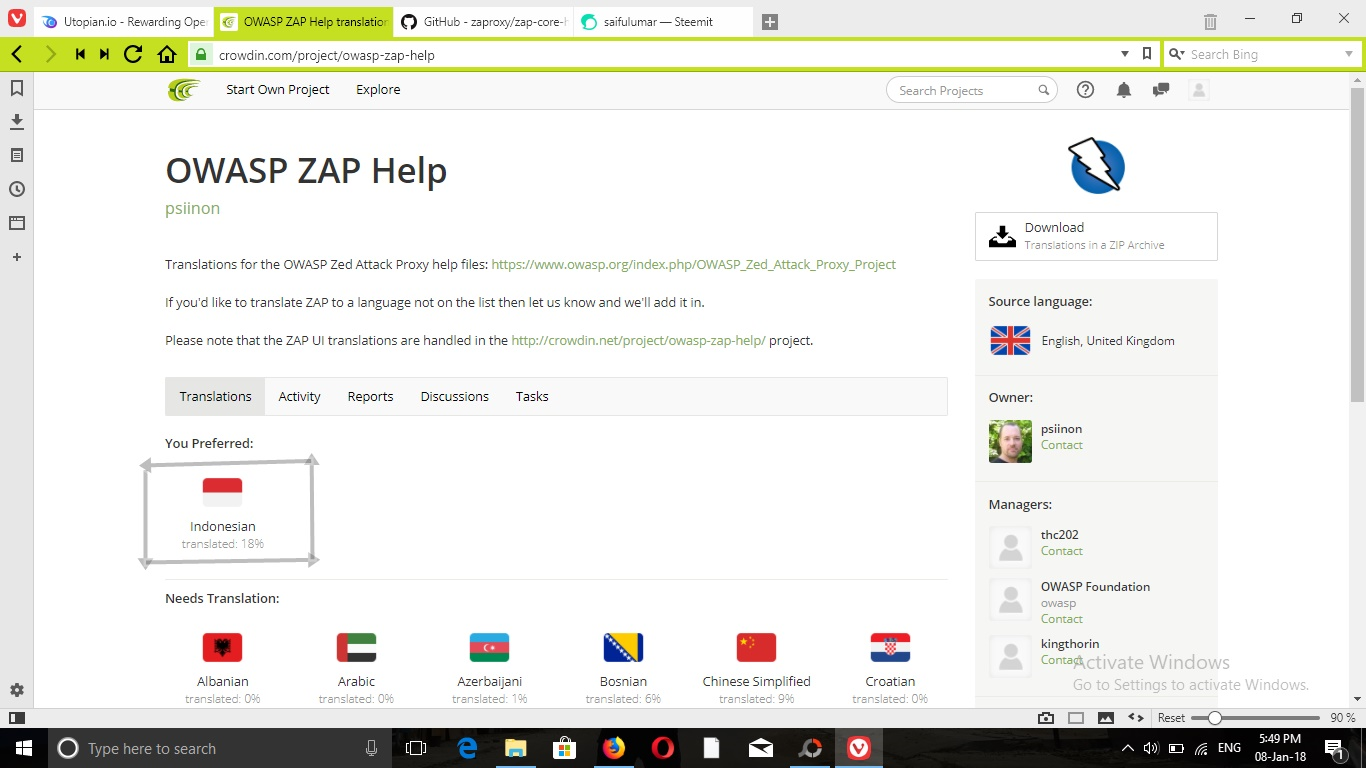Select the Indonesian language flag
This screenshot has height=768, width=1366.
(223, 492)
